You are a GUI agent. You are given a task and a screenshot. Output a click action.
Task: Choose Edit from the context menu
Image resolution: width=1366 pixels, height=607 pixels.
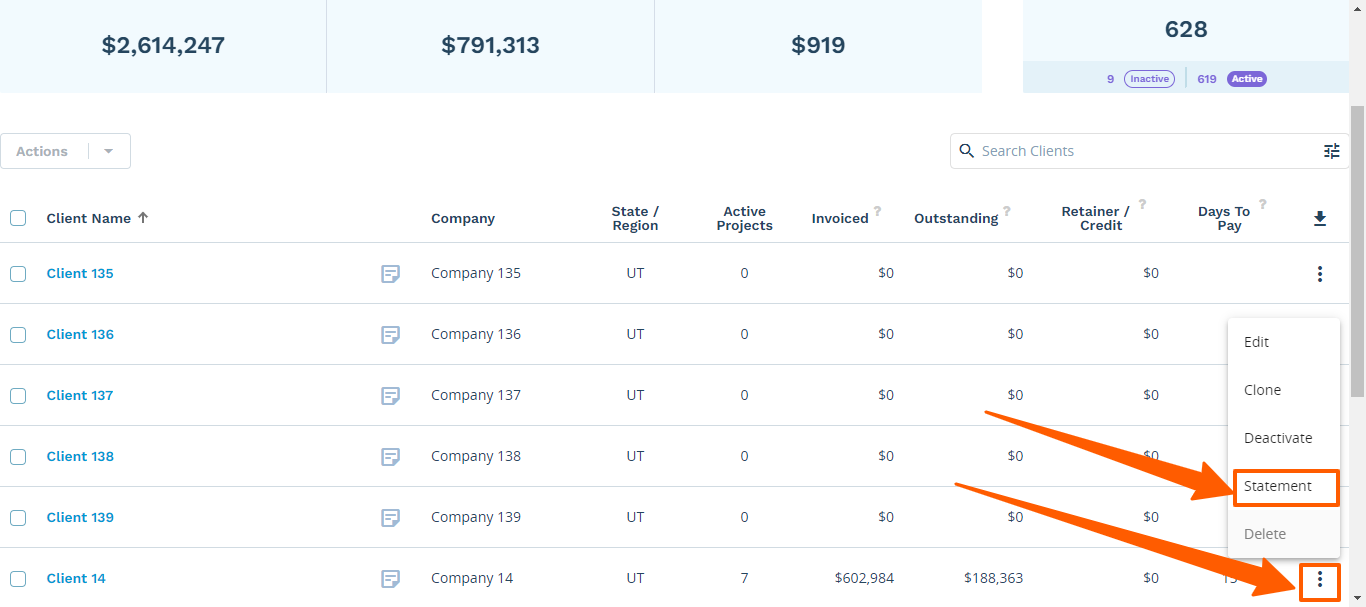pos(1284,342)
